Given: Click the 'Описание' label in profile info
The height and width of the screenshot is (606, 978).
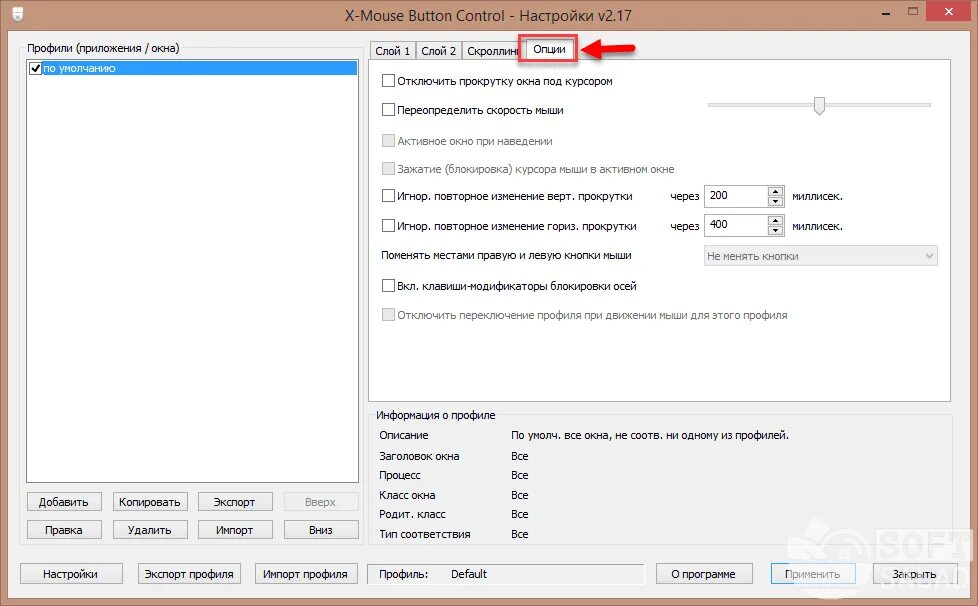Looking at the screenshot, I should coord(404,435).
